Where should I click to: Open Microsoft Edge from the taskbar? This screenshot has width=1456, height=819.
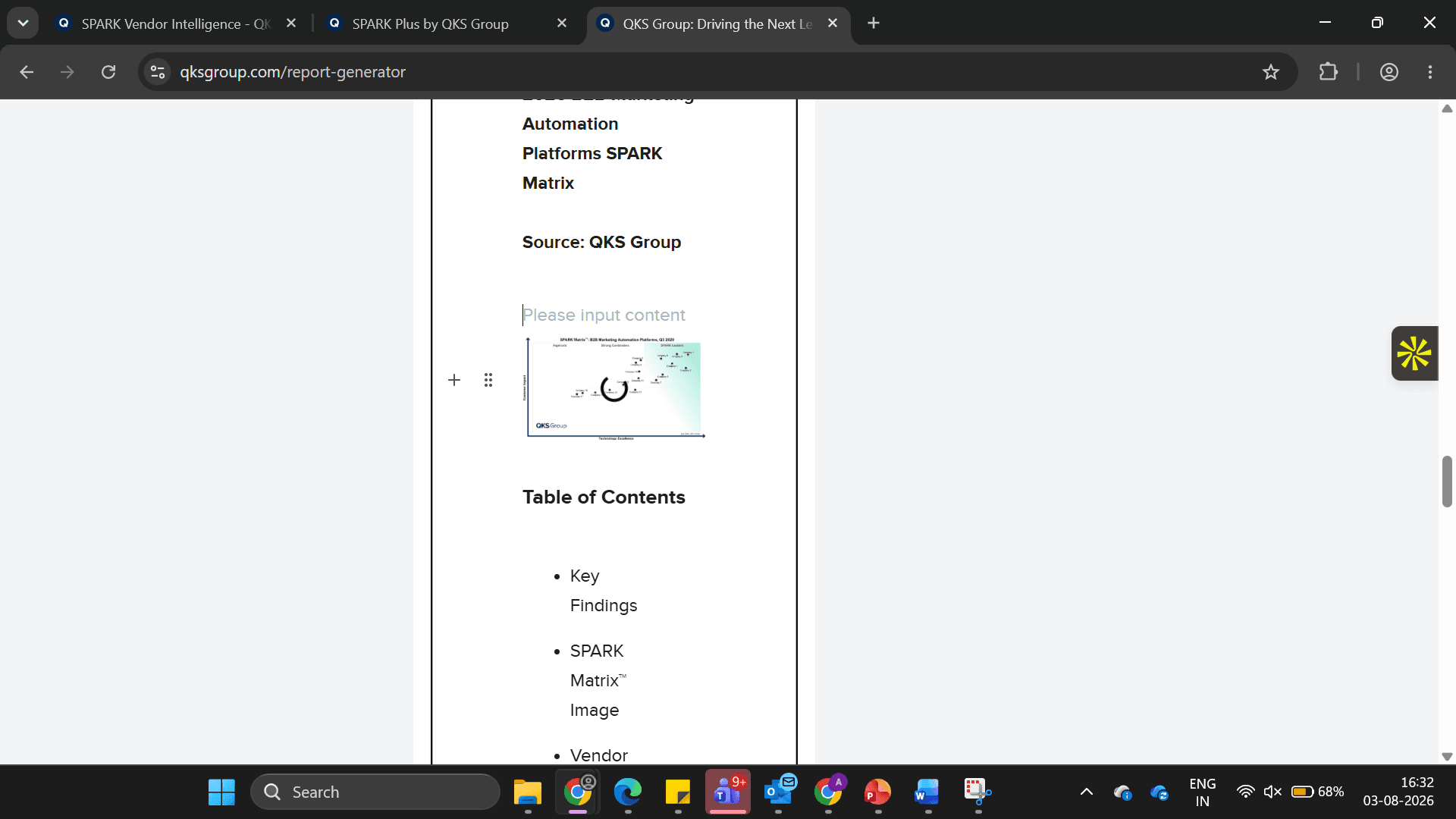click(628, 792)
